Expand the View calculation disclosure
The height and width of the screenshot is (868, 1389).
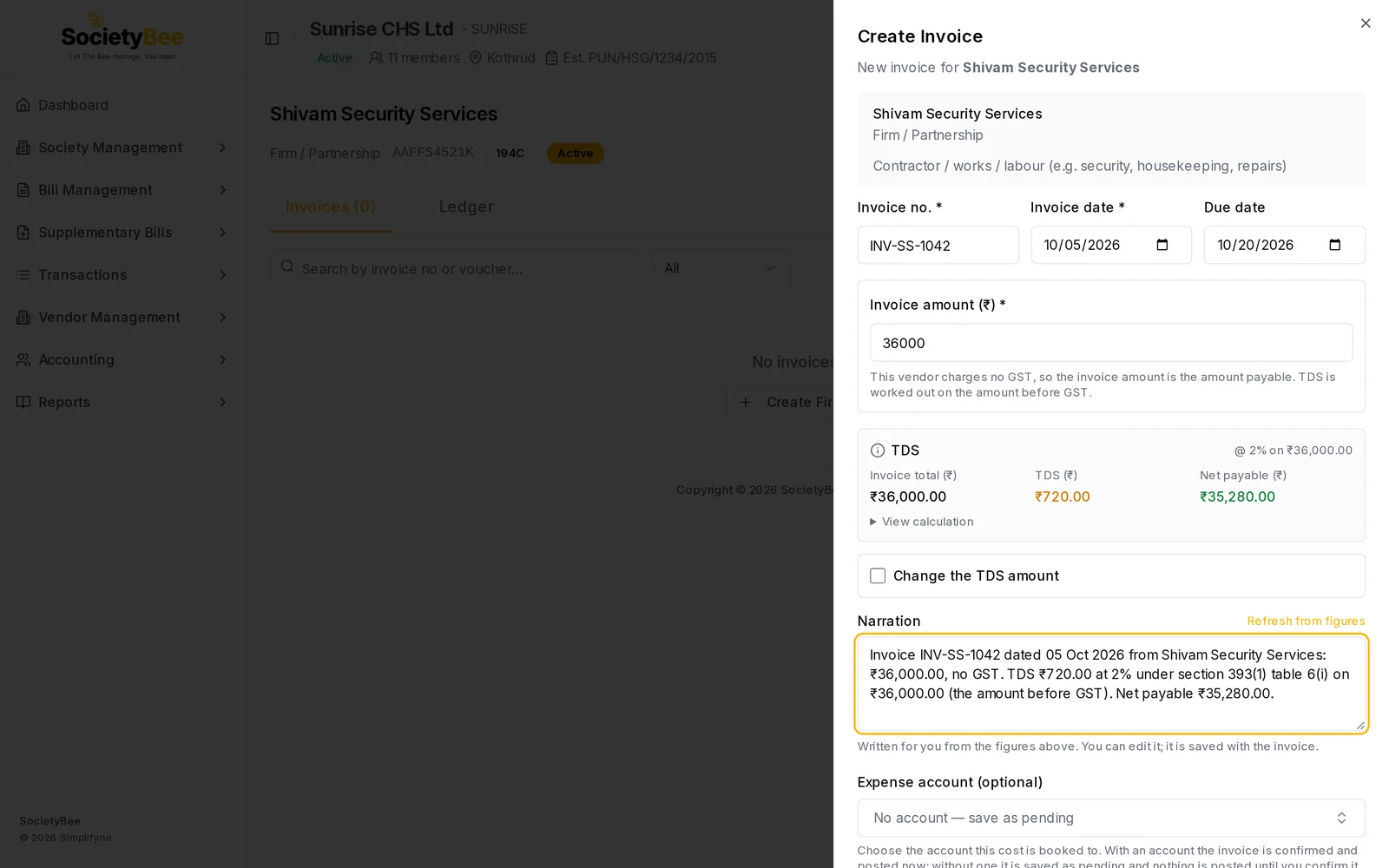[922, 522]
